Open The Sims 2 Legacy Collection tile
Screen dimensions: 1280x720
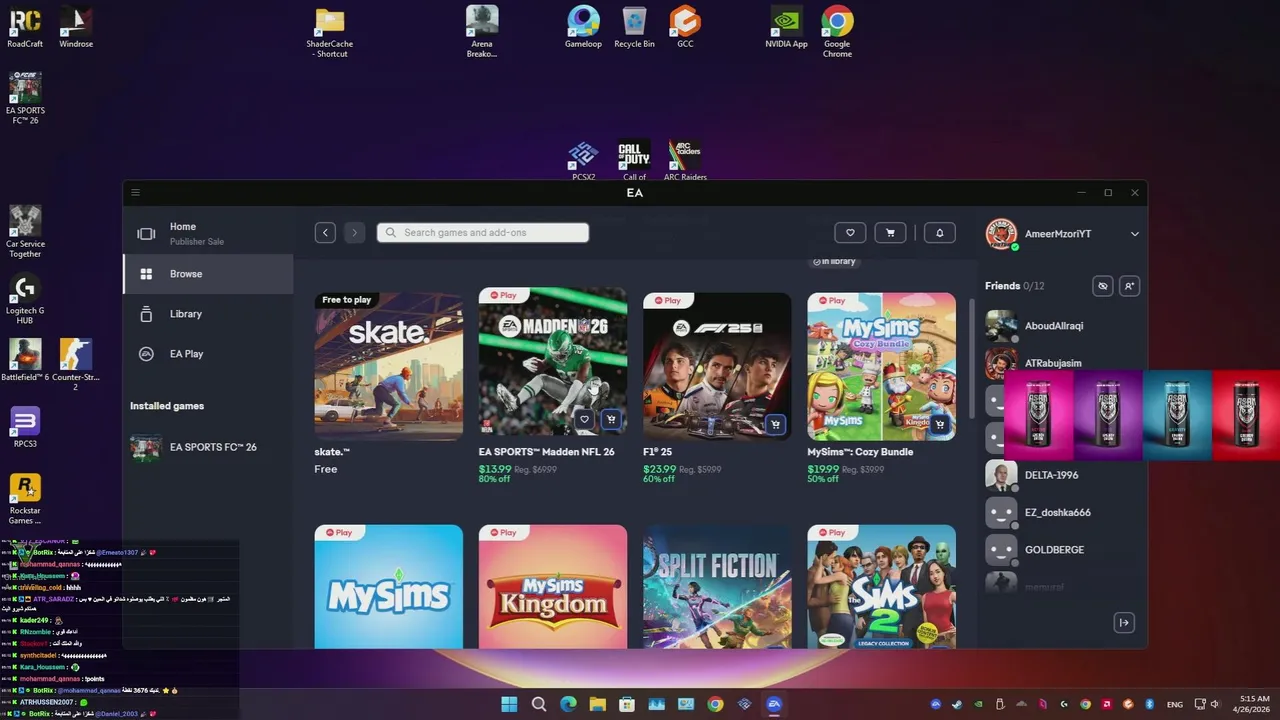(881, 586)
